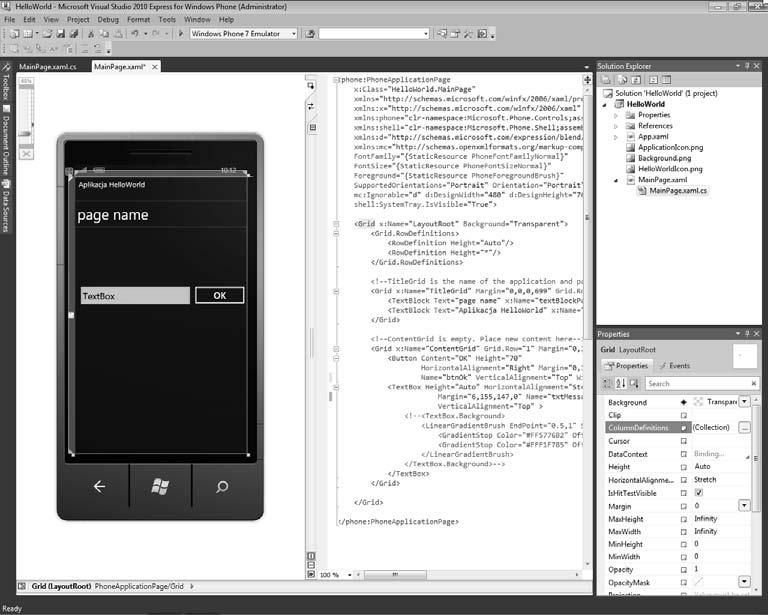Click the Save All toolbar icon
Screen dimensions: 768x615
coord(74,34)
